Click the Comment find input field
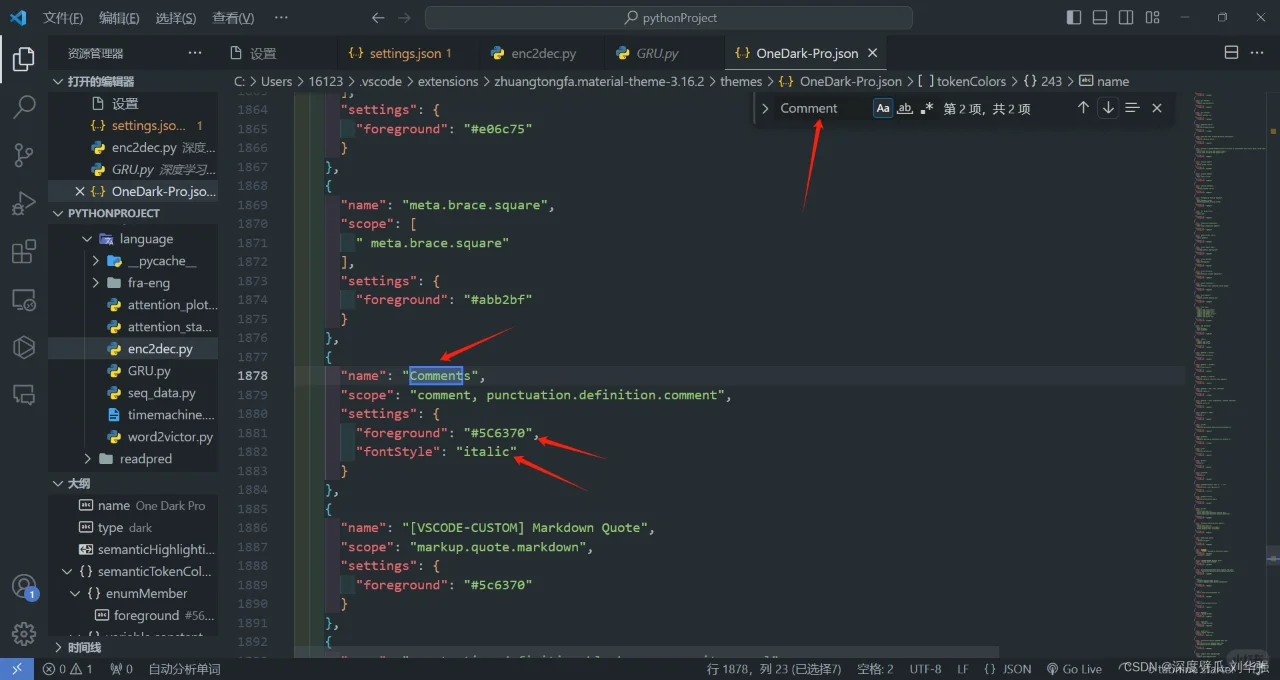Screen dimensions: 1280x680 pos(822,108)
